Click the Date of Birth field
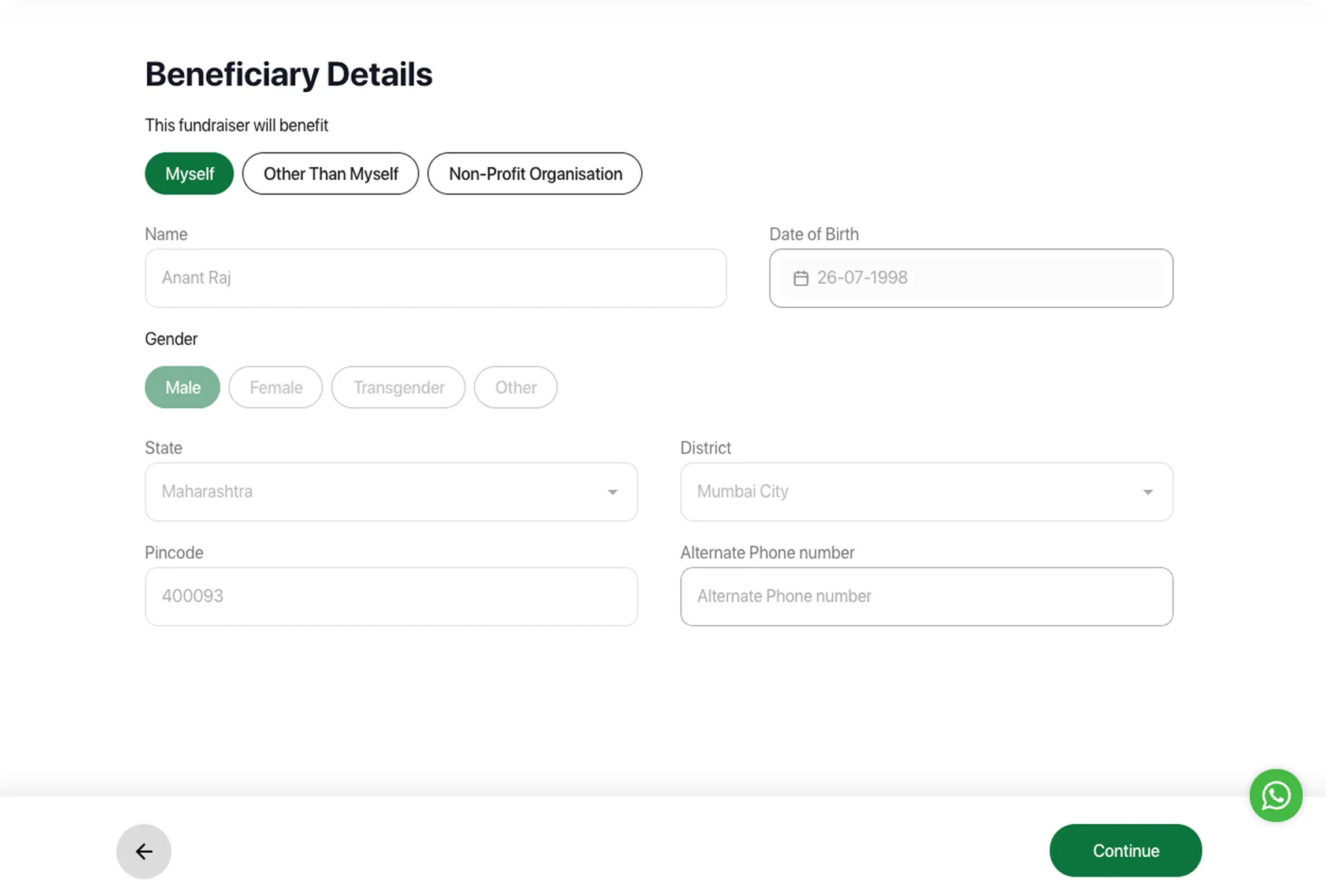1326x896 pixels. [982, 278]
